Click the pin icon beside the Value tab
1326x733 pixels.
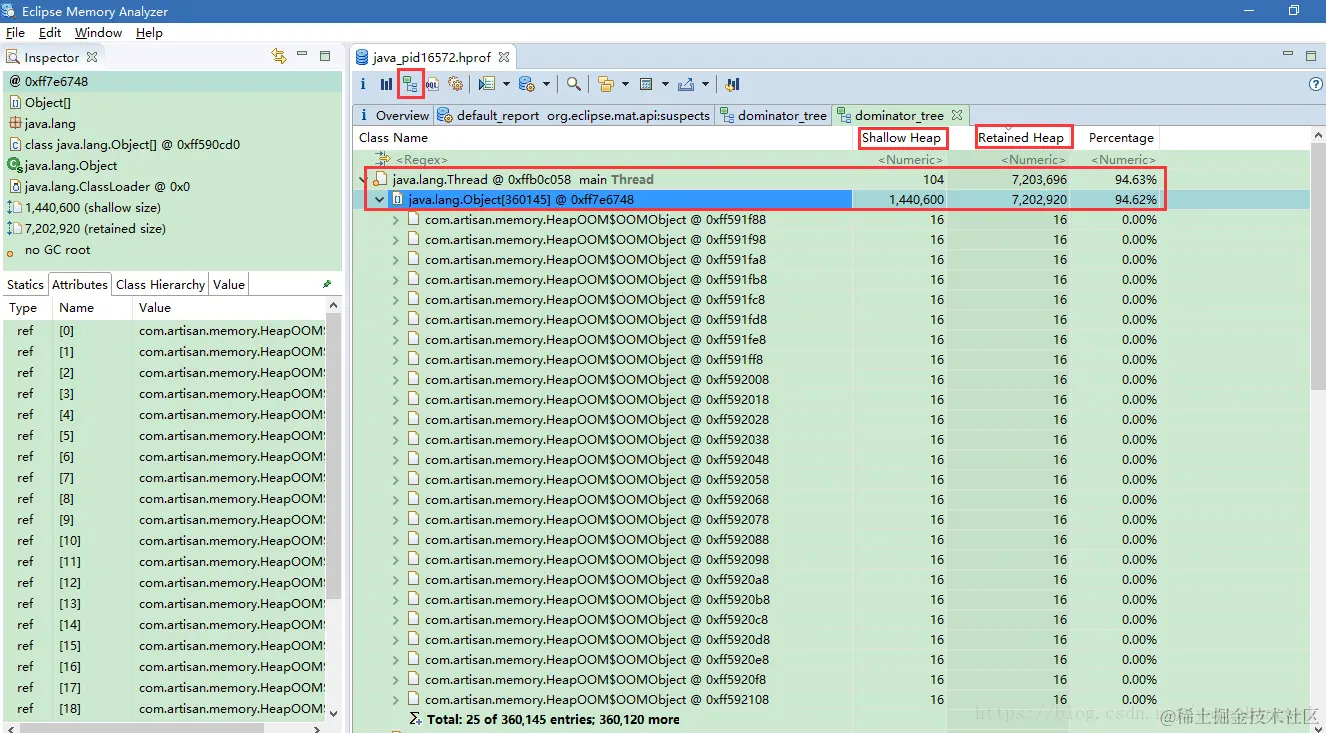[x=327, y=284]
